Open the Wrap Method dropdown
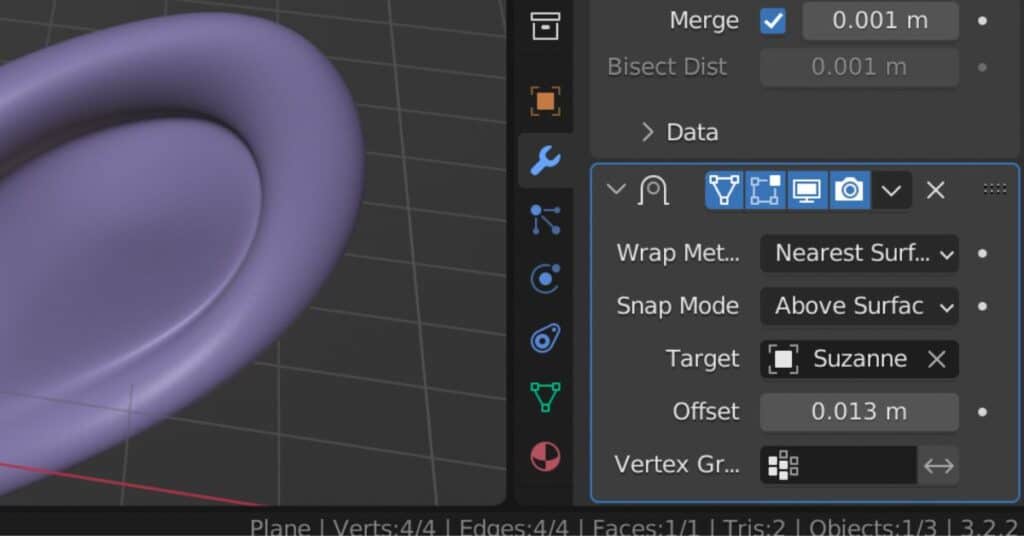Screen dimensions: 1024x536 click(x=859, y=253)
